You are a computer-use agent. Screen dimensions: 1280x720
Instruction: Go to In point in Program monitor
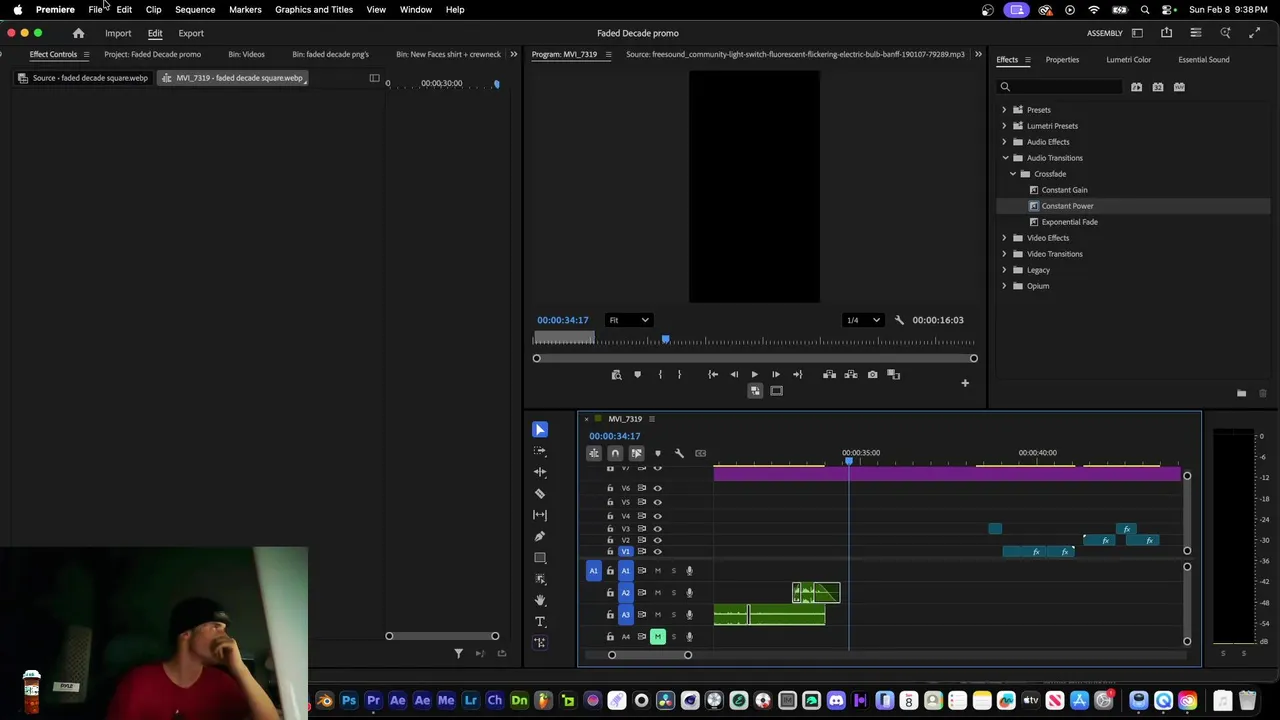click(x=713, y=375)
